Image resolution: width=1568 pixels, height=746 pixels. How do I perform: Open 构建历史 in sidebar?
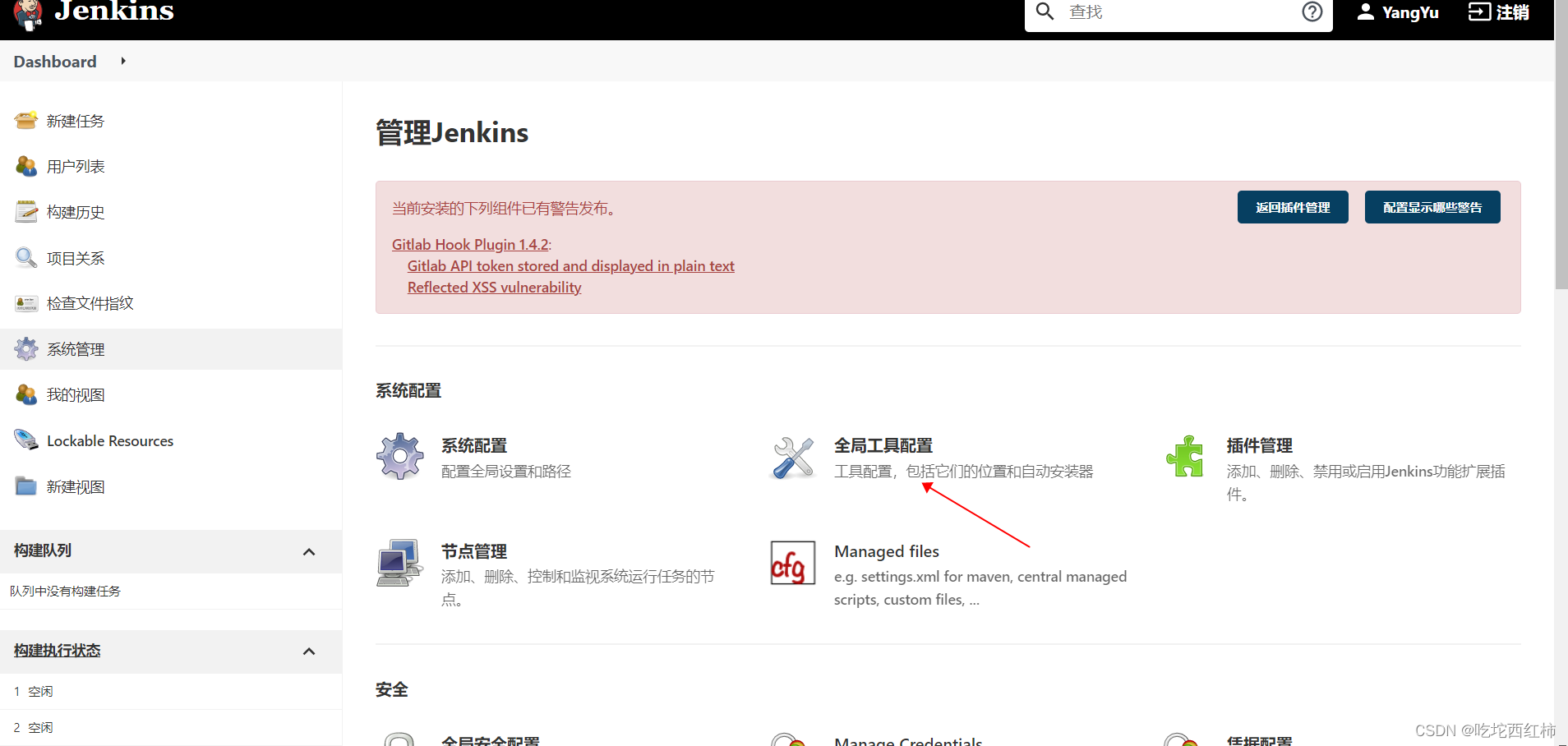[76, 212]
